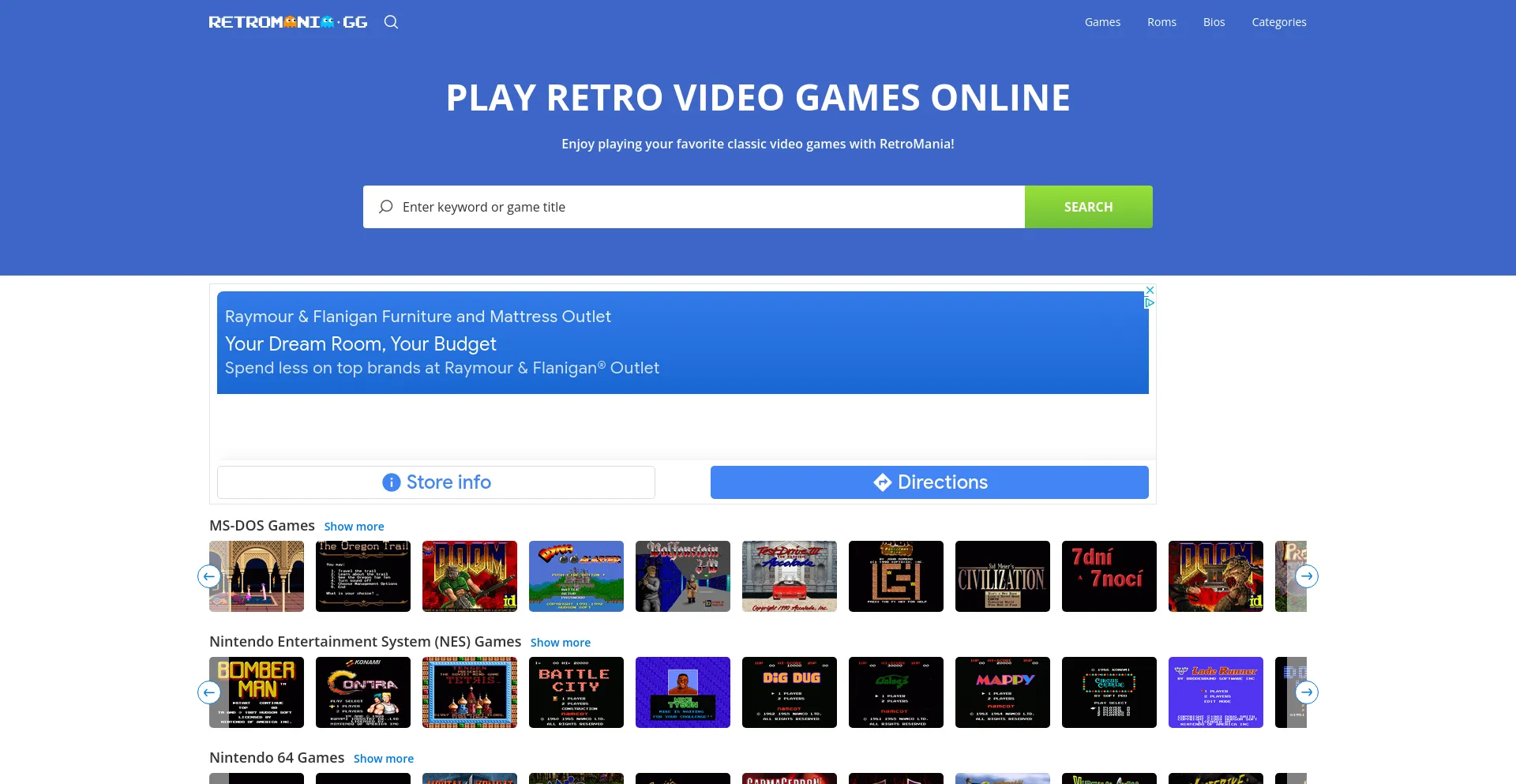Open the Test Drive III thumbnail
Image resolution: width=1516 pixels, height=784 pixels.
point(790,576)
